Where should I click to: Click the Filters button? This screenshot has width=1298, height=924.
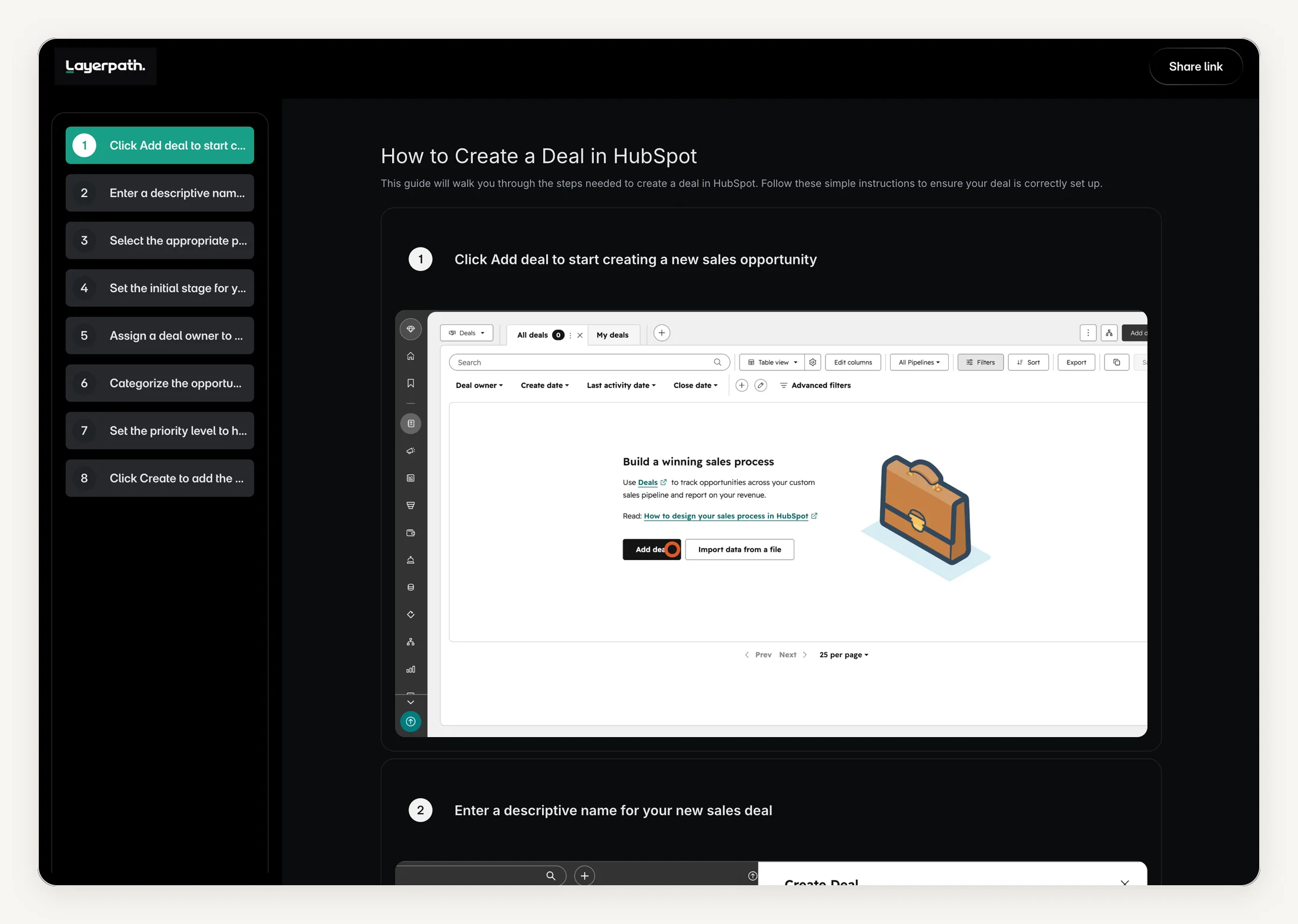(x=981, y=362)
